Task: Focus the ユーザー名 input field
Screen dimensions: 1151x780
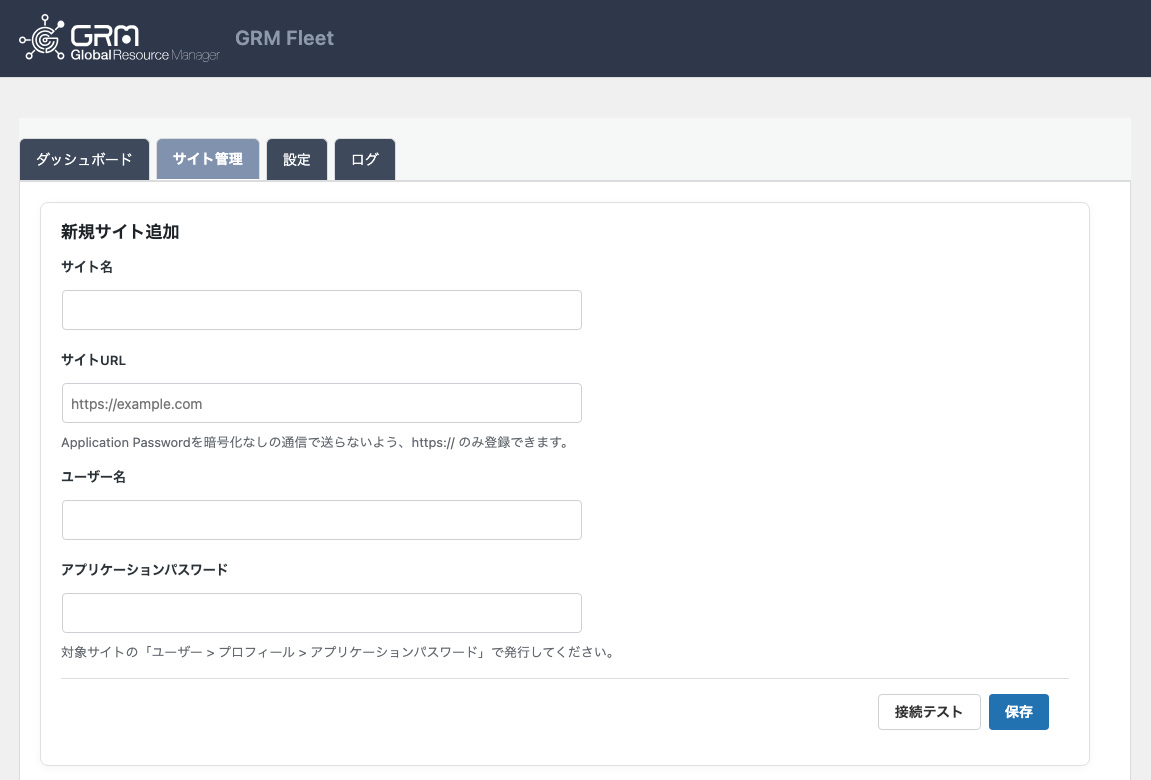Action: (322, 520)
